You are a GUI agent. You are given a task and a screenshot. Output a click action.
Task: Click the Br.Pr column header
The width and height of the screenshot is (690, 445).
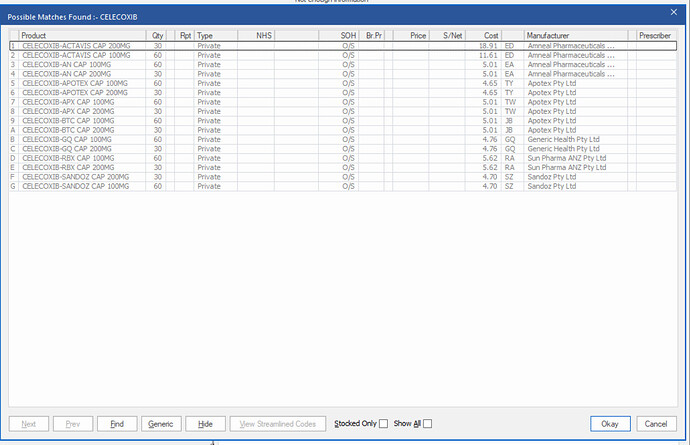point(372,36)
